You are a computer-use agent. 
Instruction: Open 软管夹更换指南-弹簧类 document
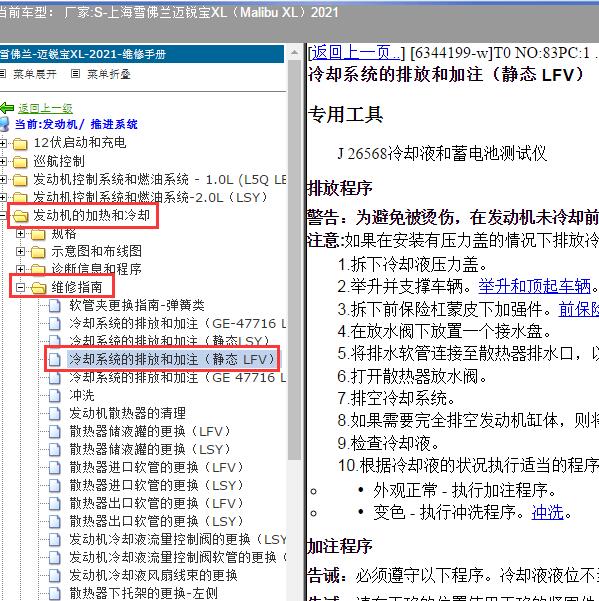[137, 305]
